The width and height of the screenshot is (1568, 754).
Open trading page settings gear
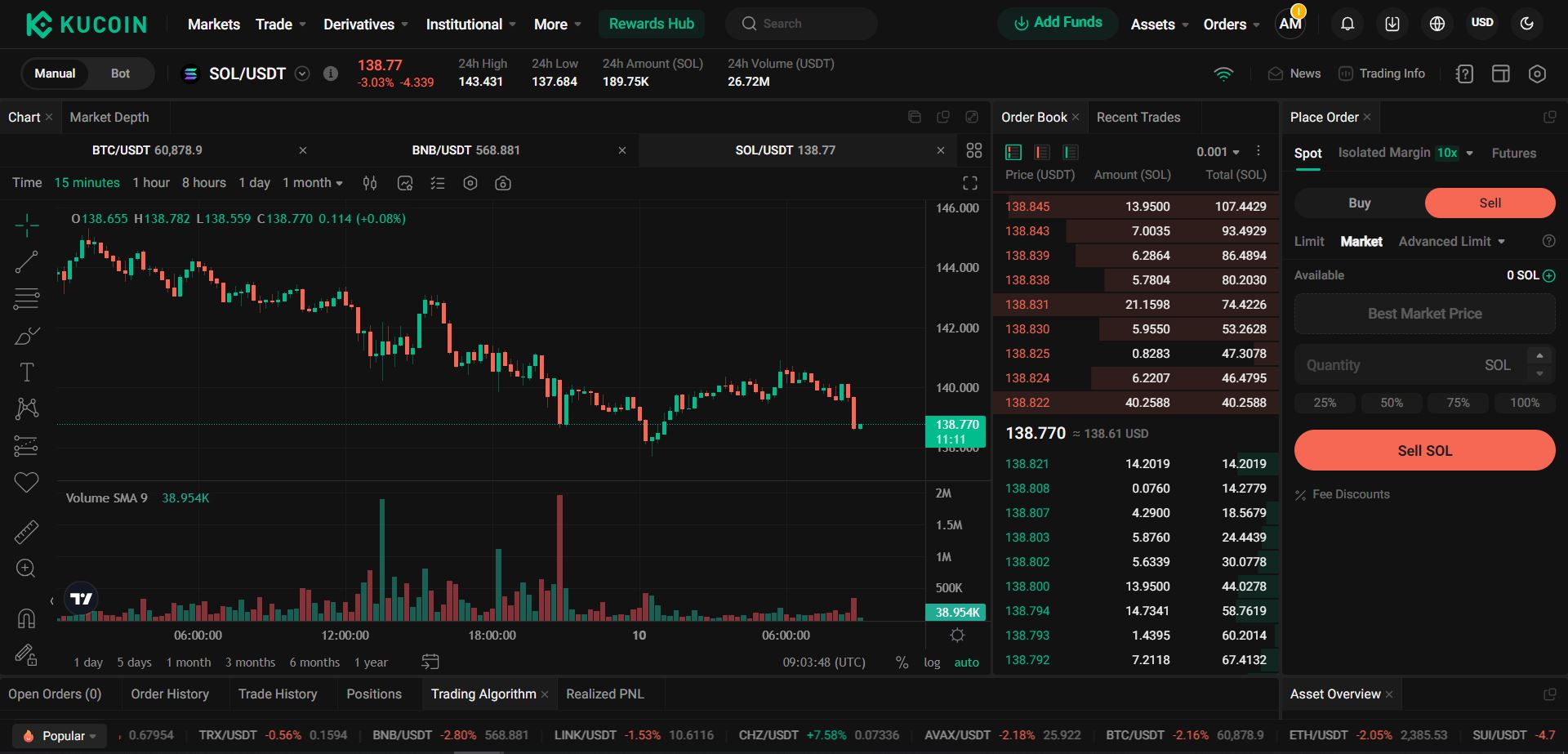point(1537,74)
